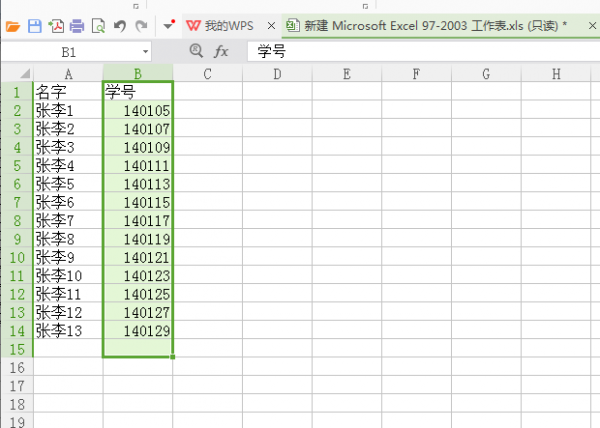This screenshot has width=600, height=428.
Task: Click the magnifier icon beside fx
Action: tap(196, 50)
